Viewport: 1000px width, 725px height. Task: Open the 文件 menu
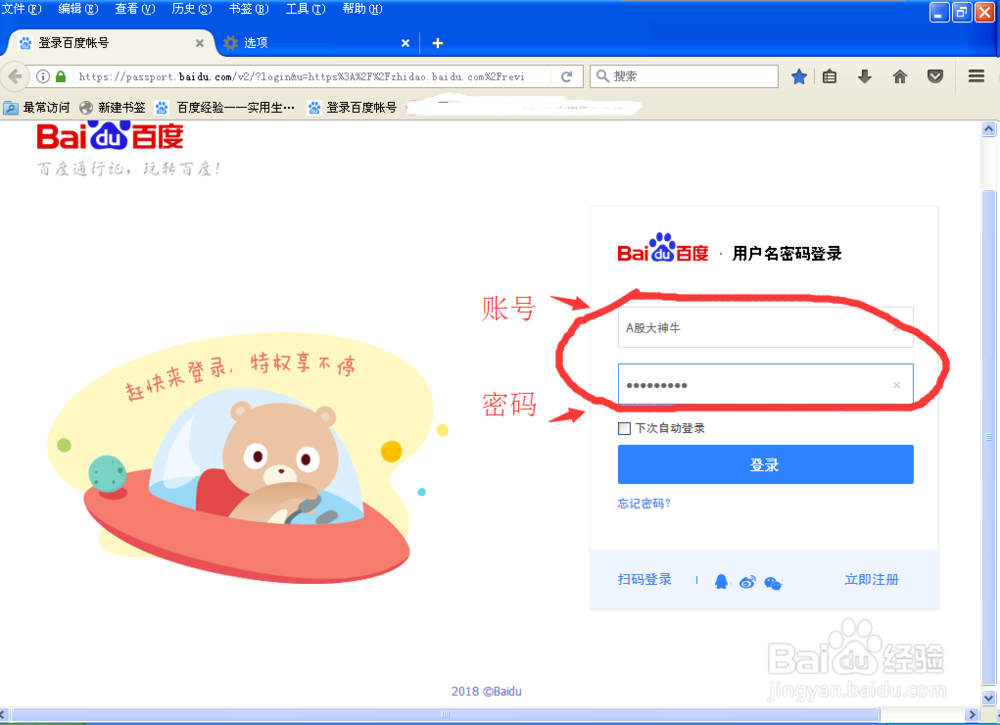point(21,8)
